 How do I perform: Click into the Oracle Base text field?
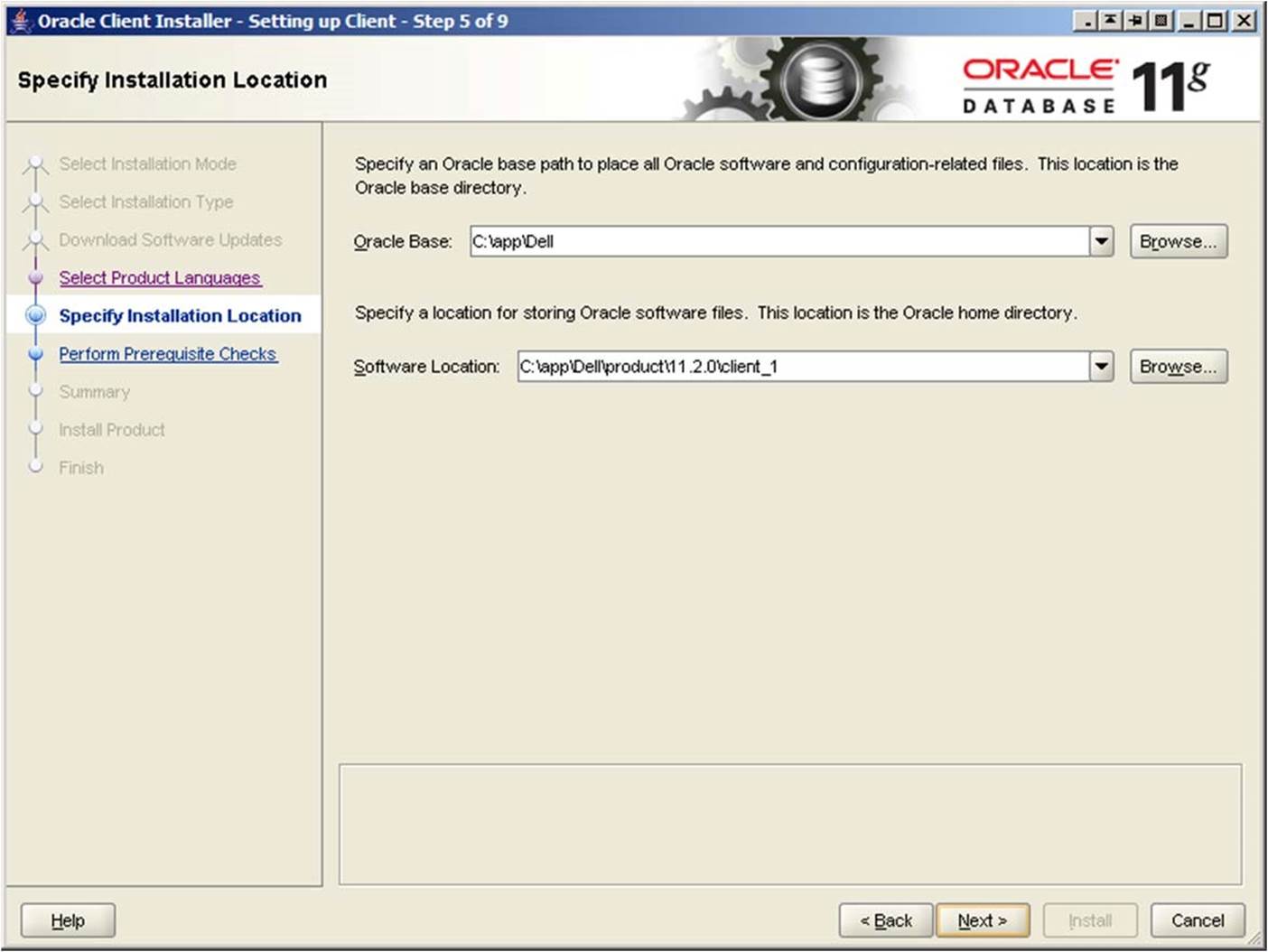[777, 241]
